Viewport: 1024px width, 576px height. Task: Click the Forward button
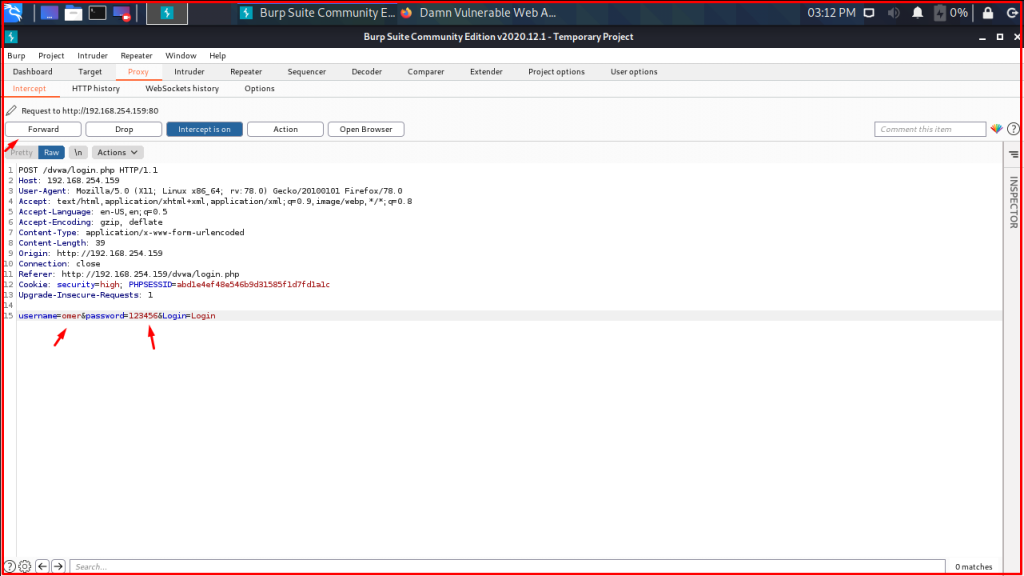(x=43, y=128)
